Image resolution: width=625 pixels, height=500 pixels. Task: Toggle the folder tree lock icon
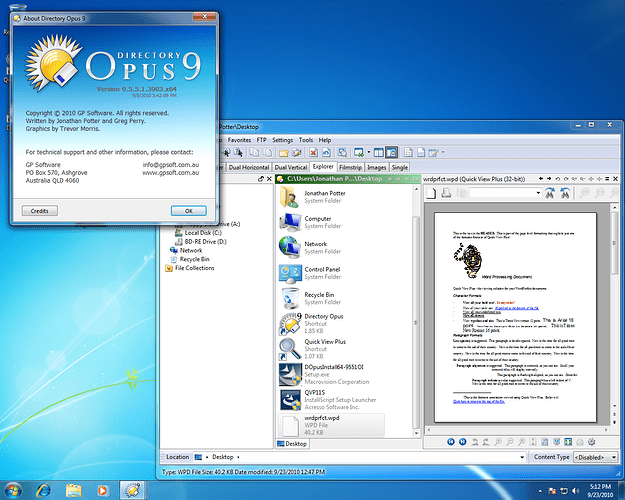point(261,179)
